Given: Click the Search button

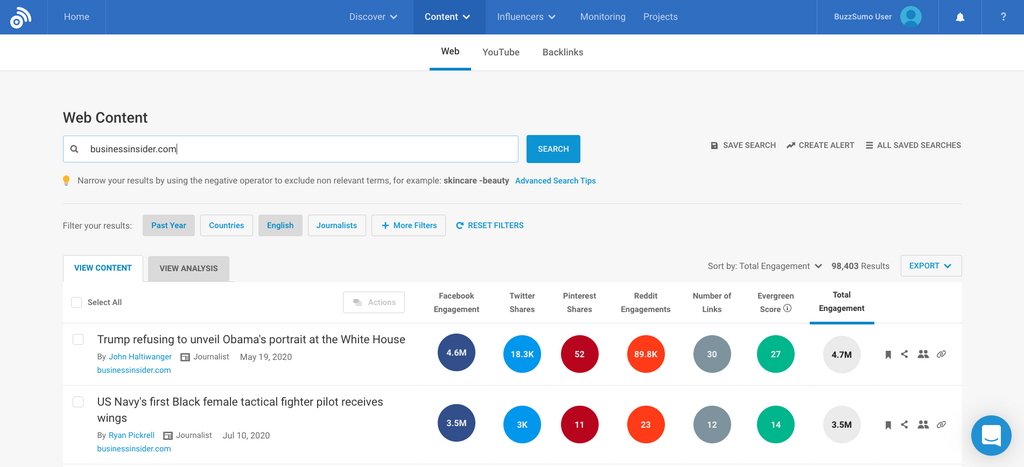Looking at the screenshot, I should click(553, 149).
